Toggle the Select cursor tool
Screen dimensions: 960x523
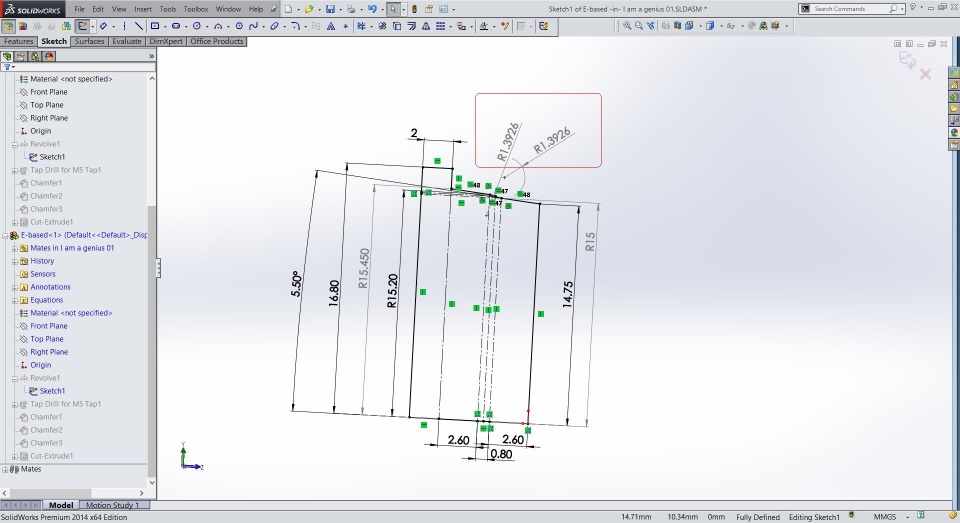click(x=393, y=9)
